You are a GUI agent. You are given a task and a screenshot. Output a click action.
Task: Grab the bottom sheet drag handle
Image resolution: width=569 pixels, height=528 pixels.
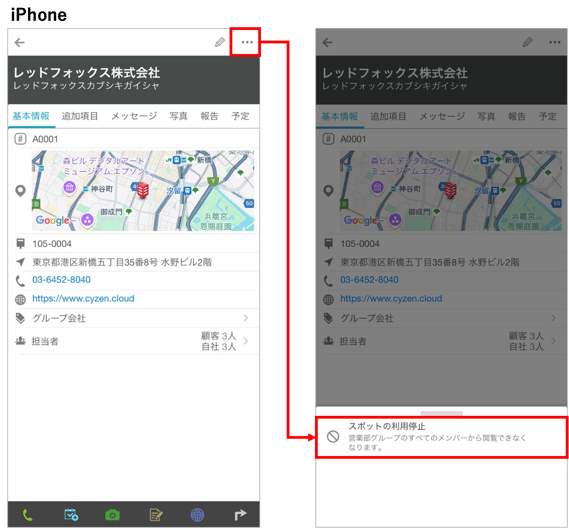click(x=442, y=413)
